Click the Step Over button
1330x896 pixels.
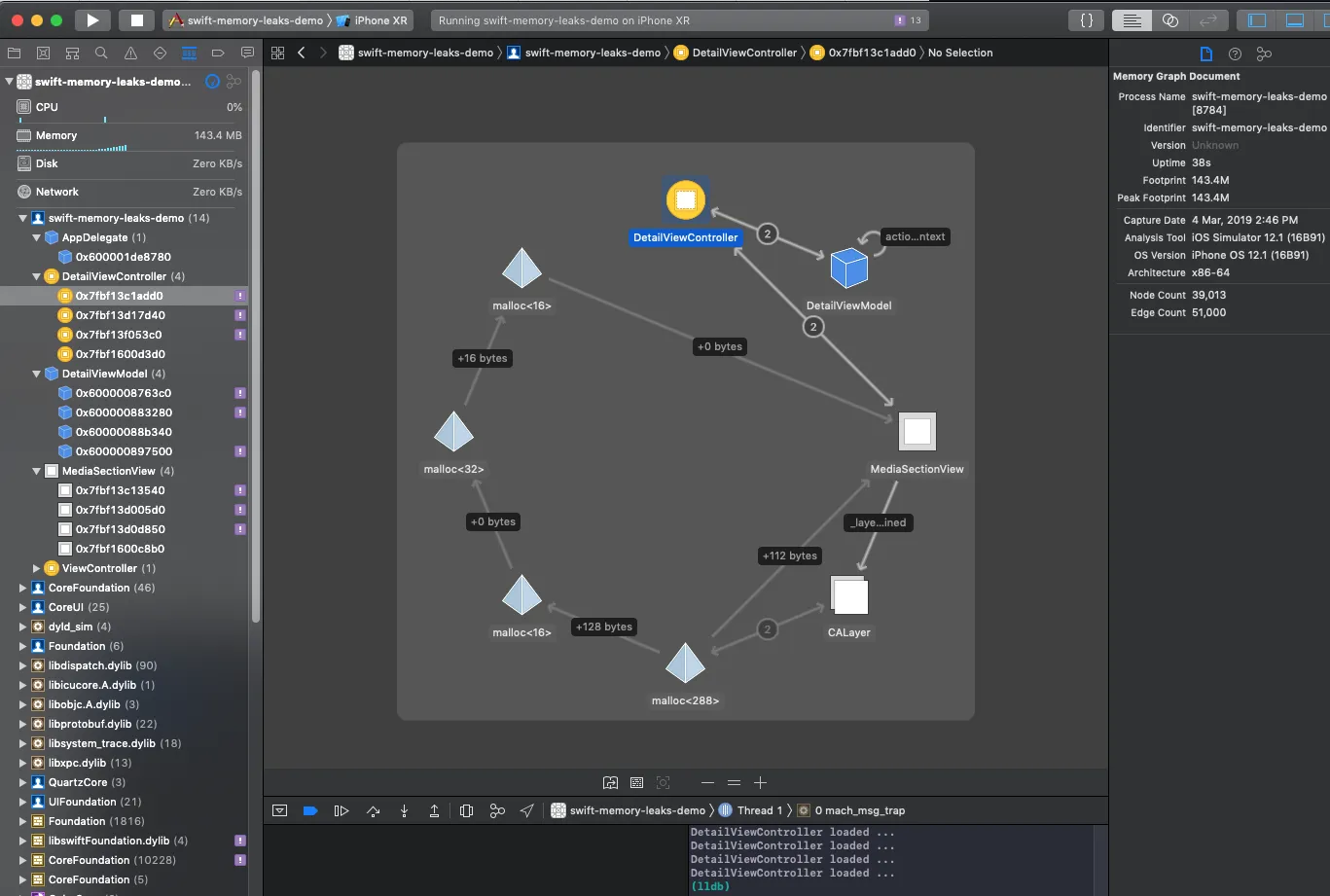point(373,810)
